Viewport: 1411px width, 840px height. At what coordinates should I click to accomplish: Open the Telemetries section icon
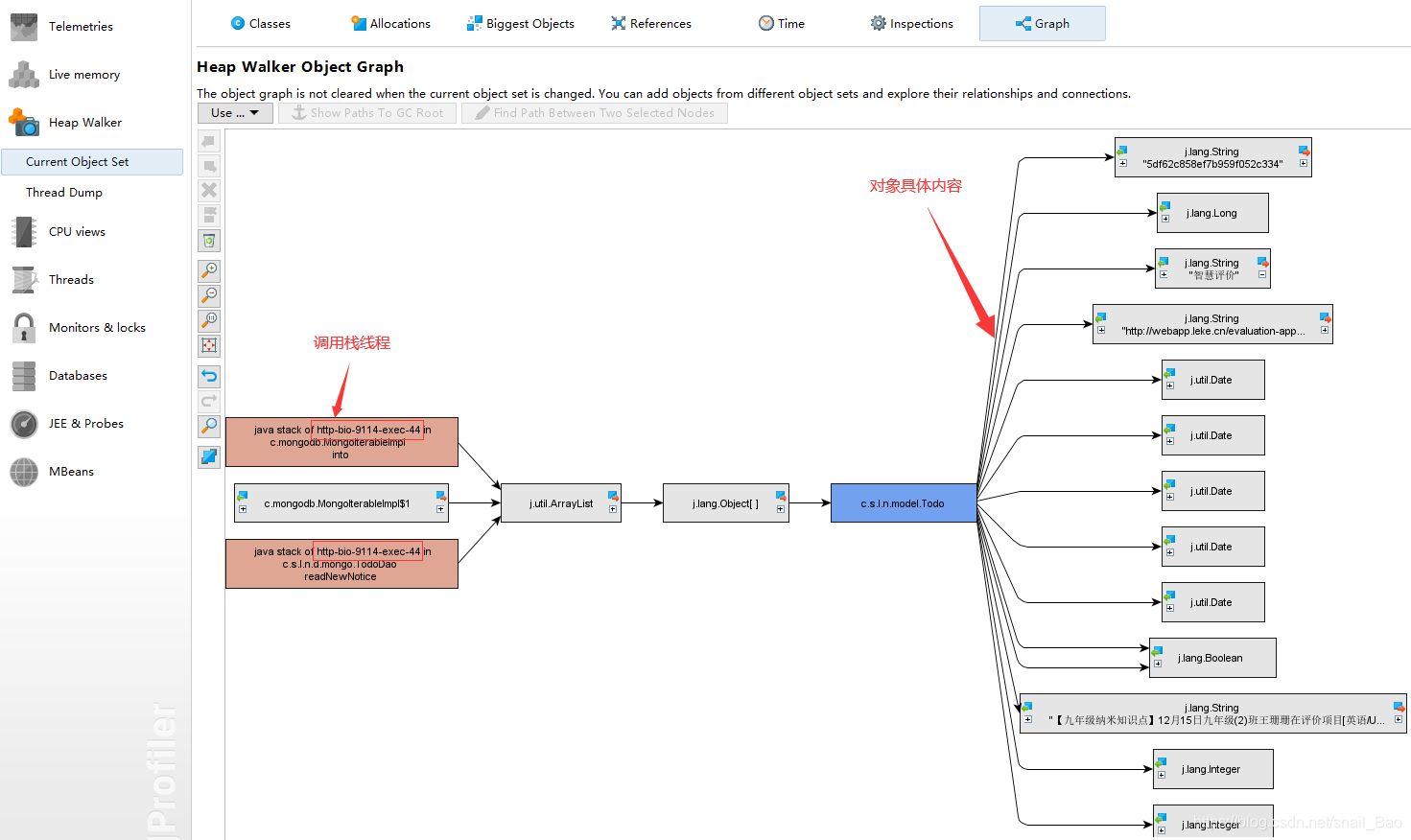(x=24, y=27)
